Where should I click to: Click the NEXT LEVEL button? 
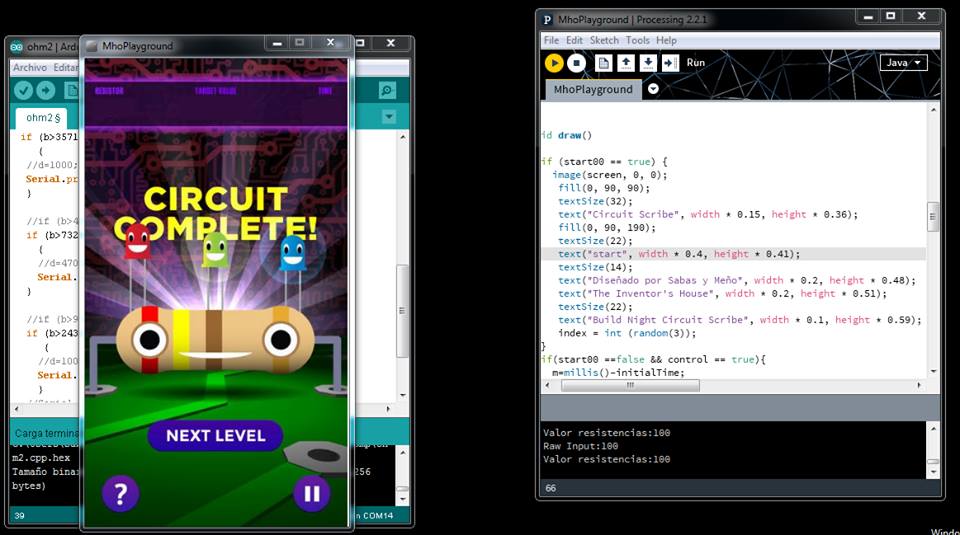(x=216, y=436)
